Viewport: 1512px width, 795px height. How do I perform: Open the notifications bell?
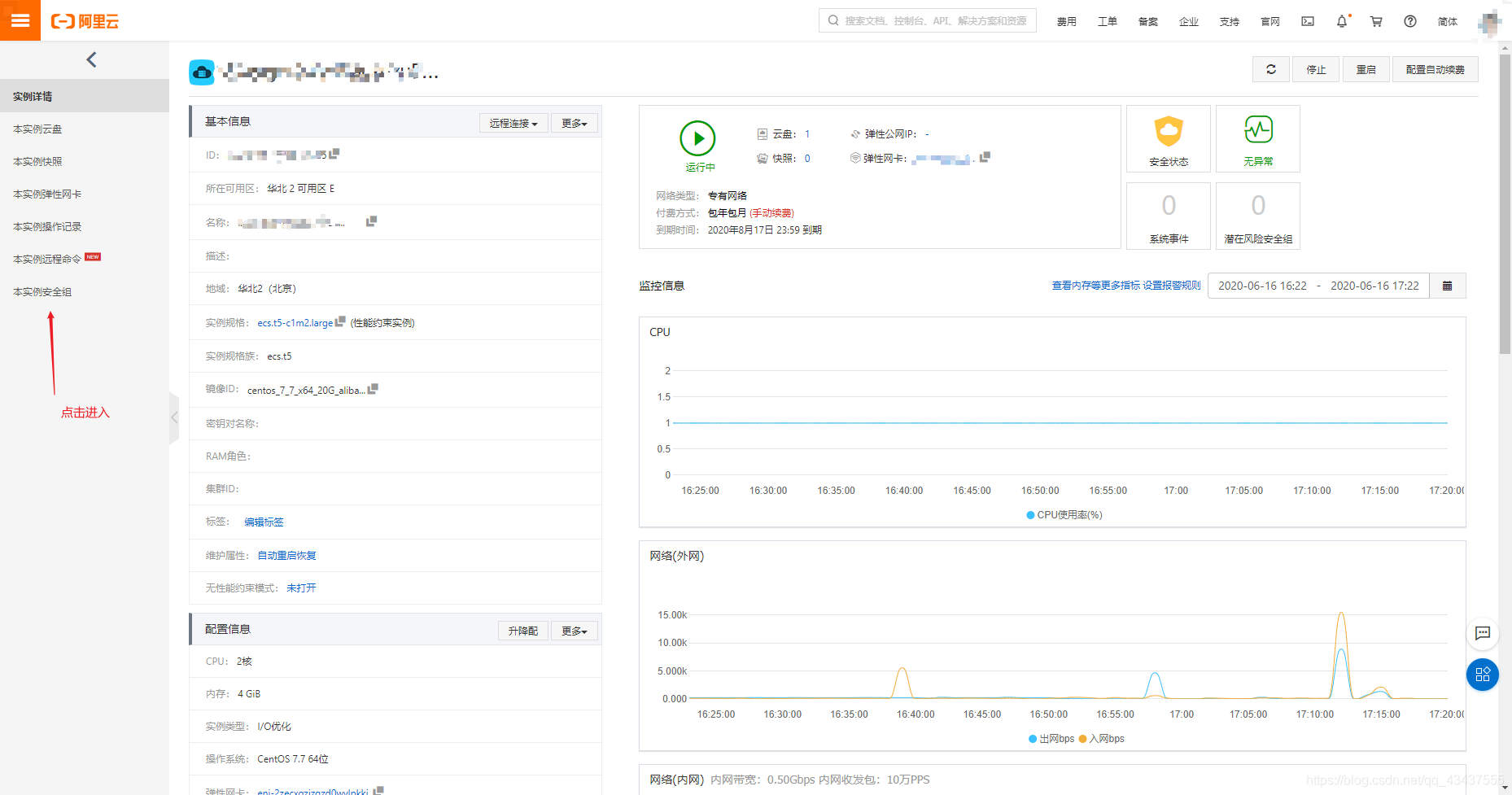[1342, 21]
